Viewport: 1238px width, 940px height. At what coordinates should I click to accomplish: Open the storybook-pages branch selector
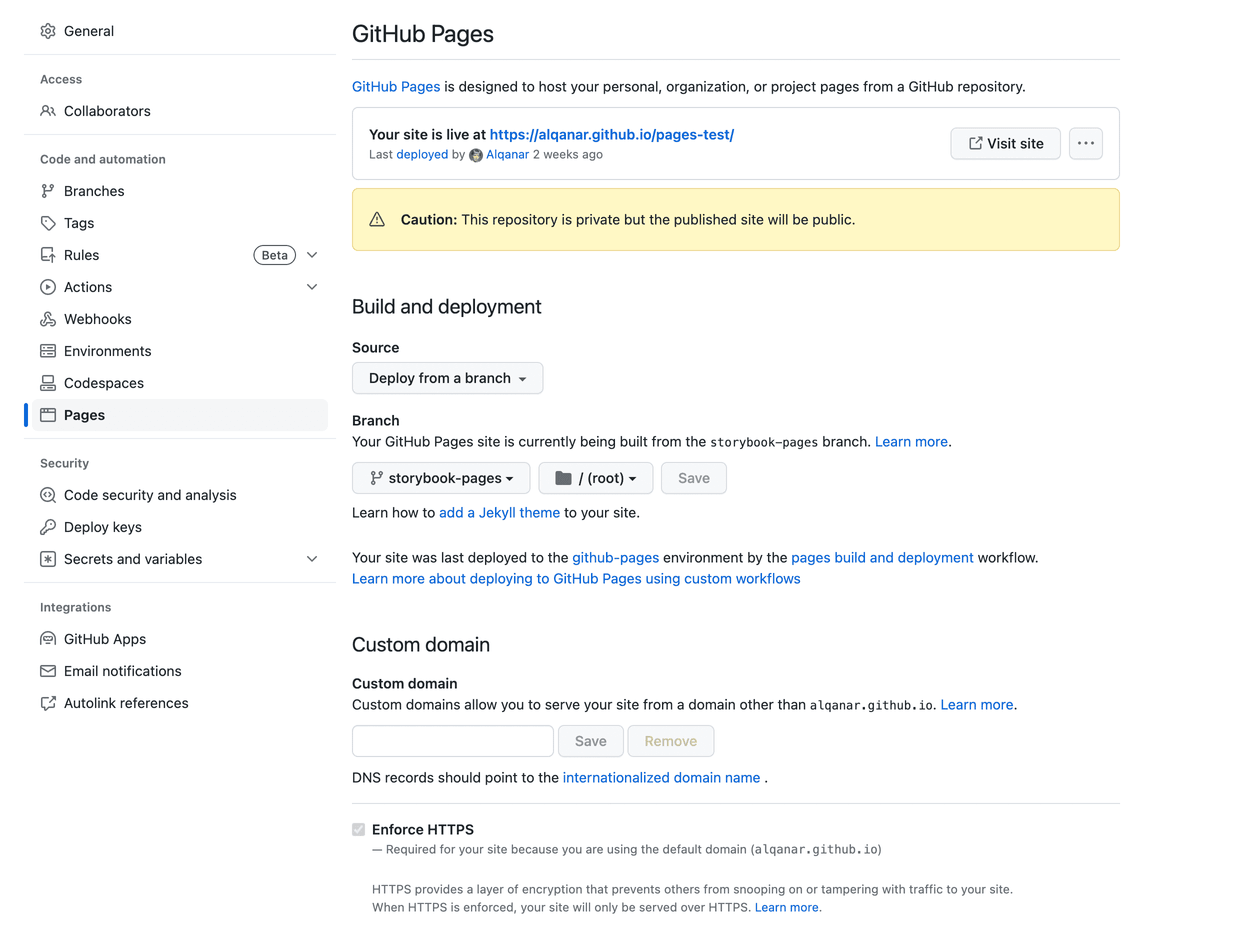(x=440, y=478)
